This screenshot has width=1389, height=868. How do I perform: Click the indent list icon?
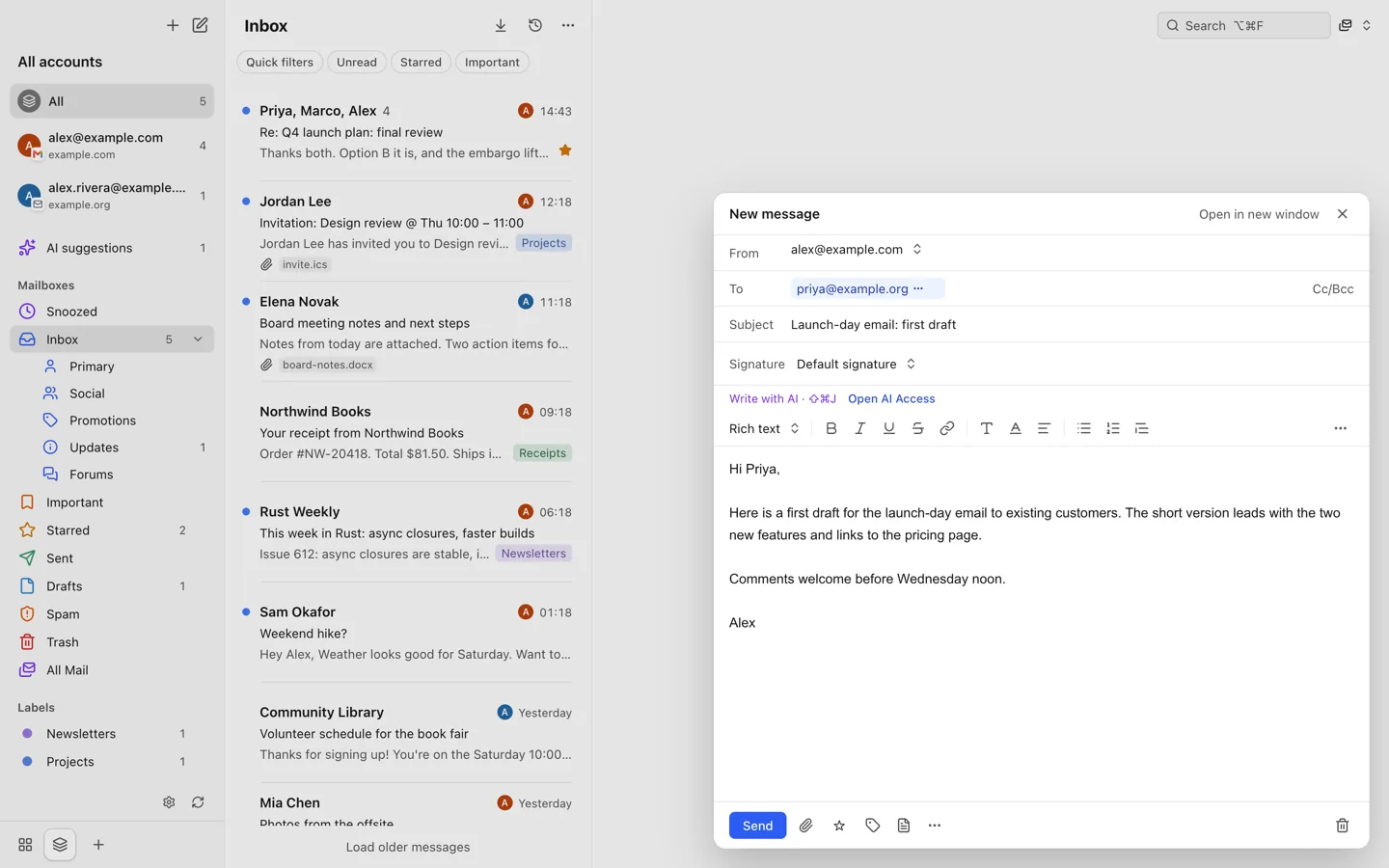1142,428
